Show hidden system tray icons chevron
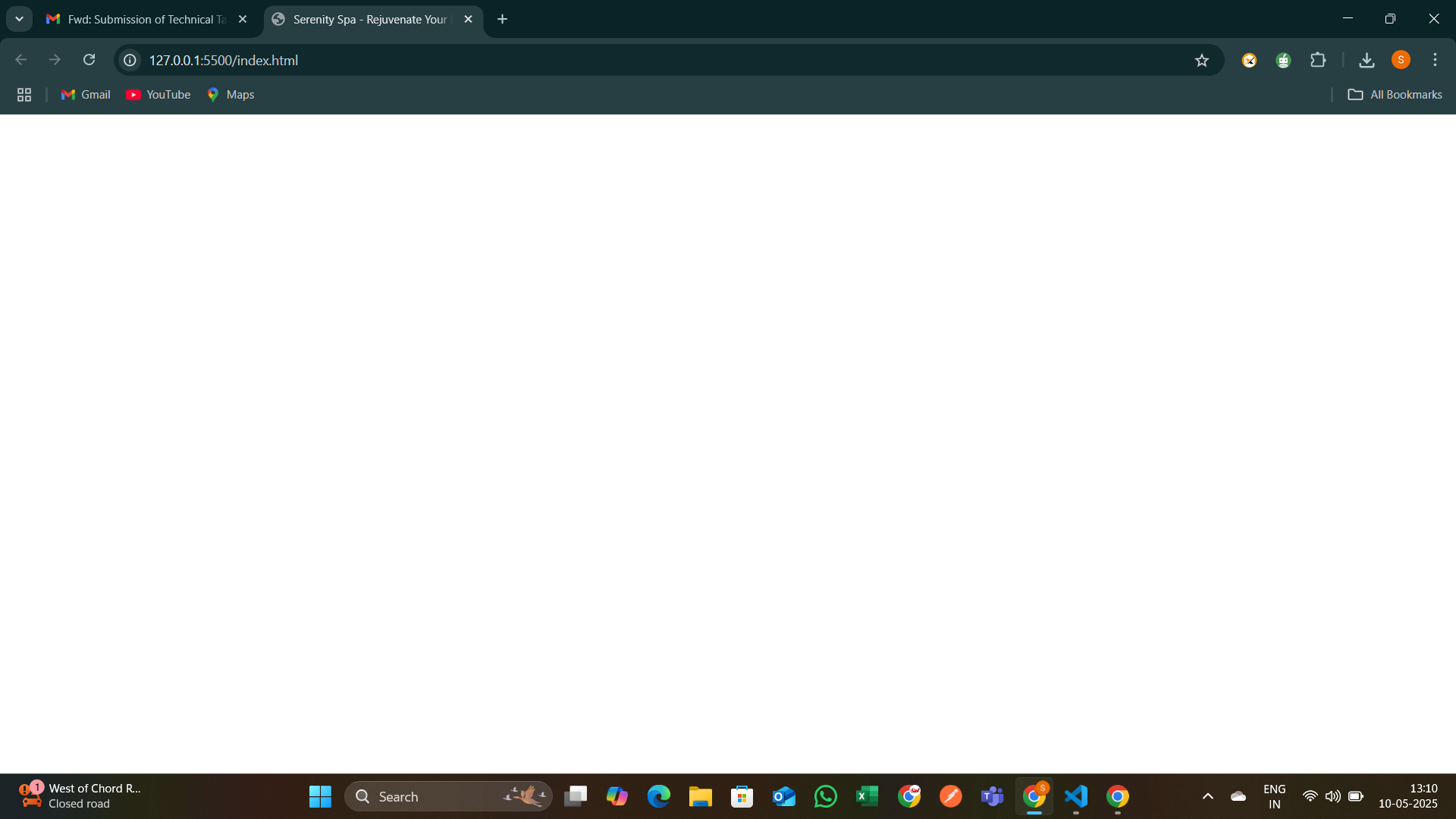The width and height of the screenshot is (1456, 819). pos(1208,796)
